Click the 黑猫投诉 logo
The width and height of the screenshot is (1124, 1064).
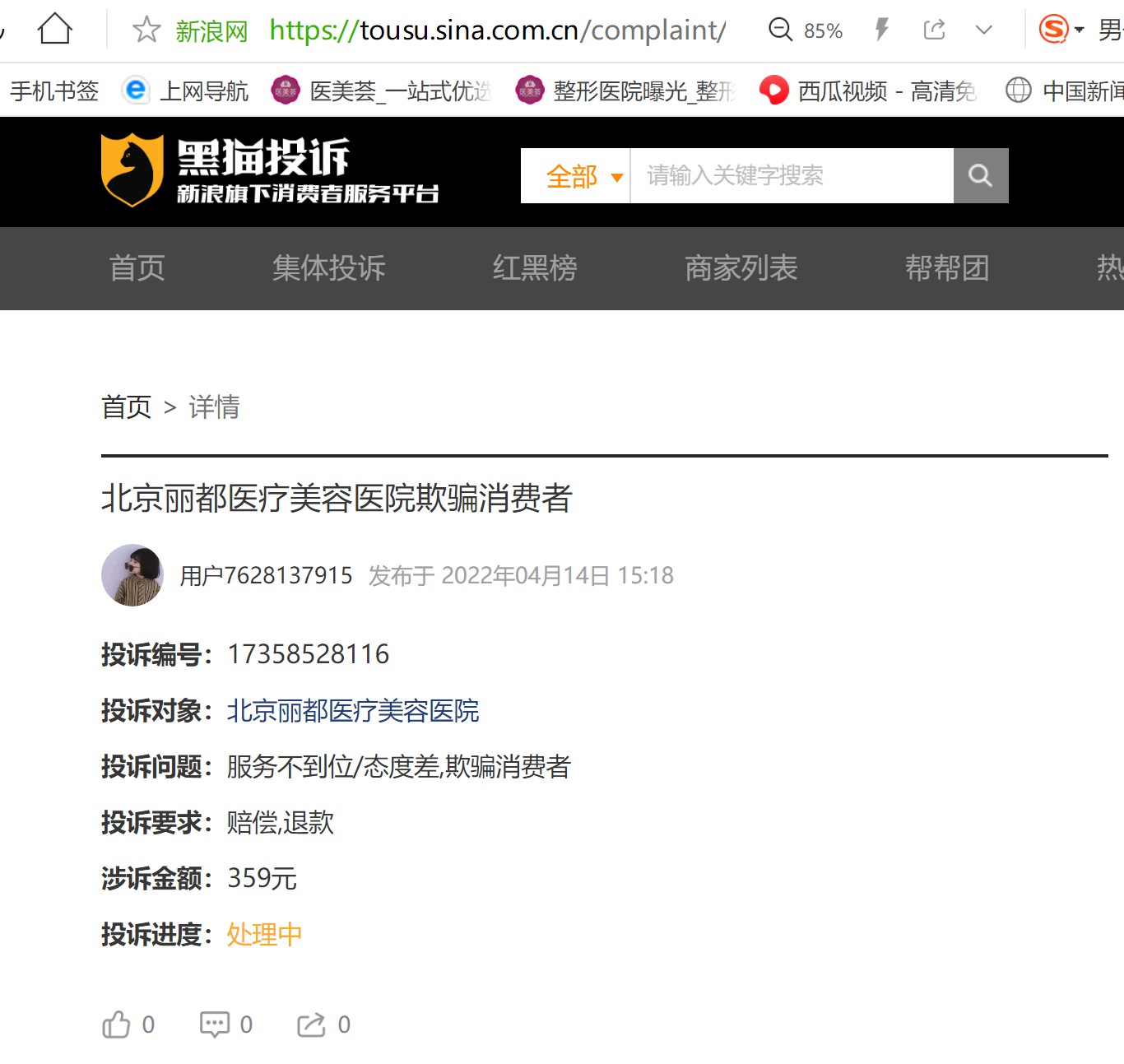coord(270,170)
